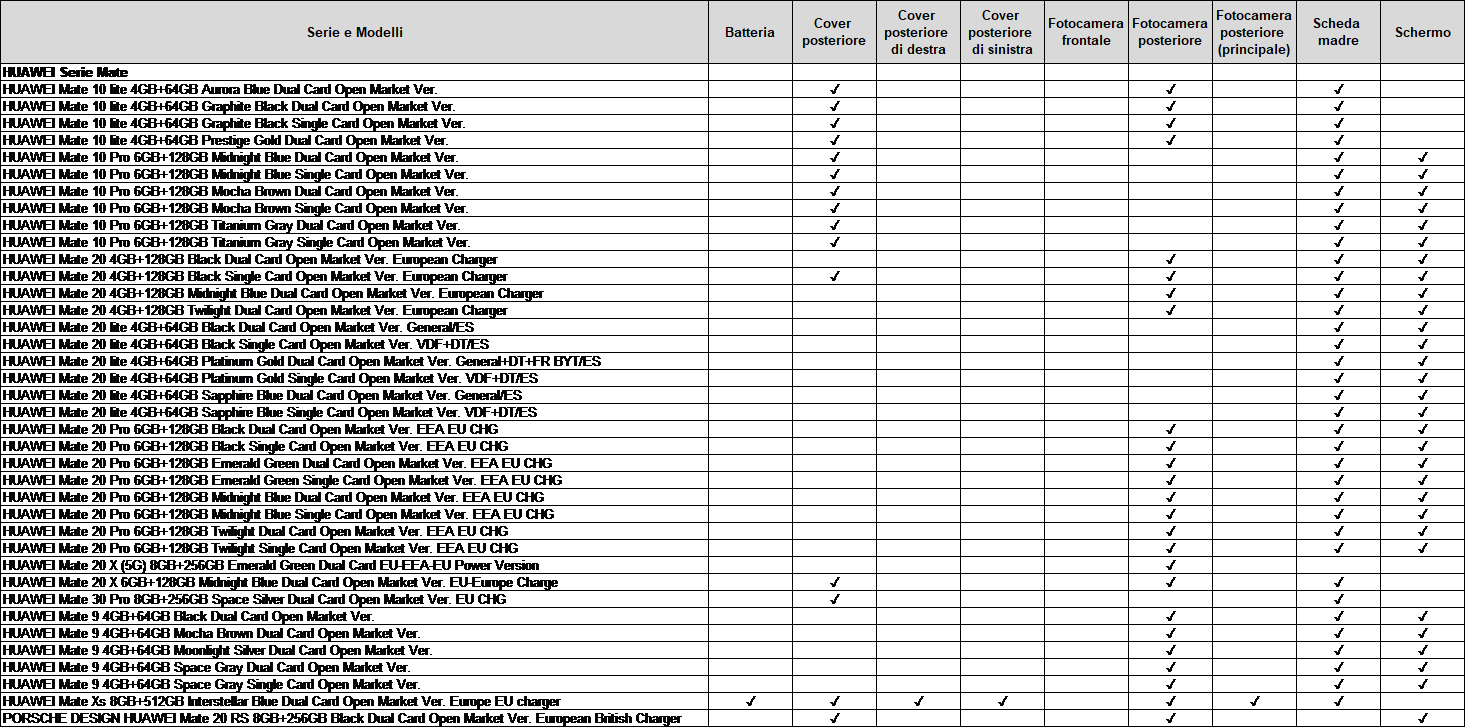Select Mate Xs Interstellar Blue row name
The width and height of the screenshot is (1466, 728).
282,702
